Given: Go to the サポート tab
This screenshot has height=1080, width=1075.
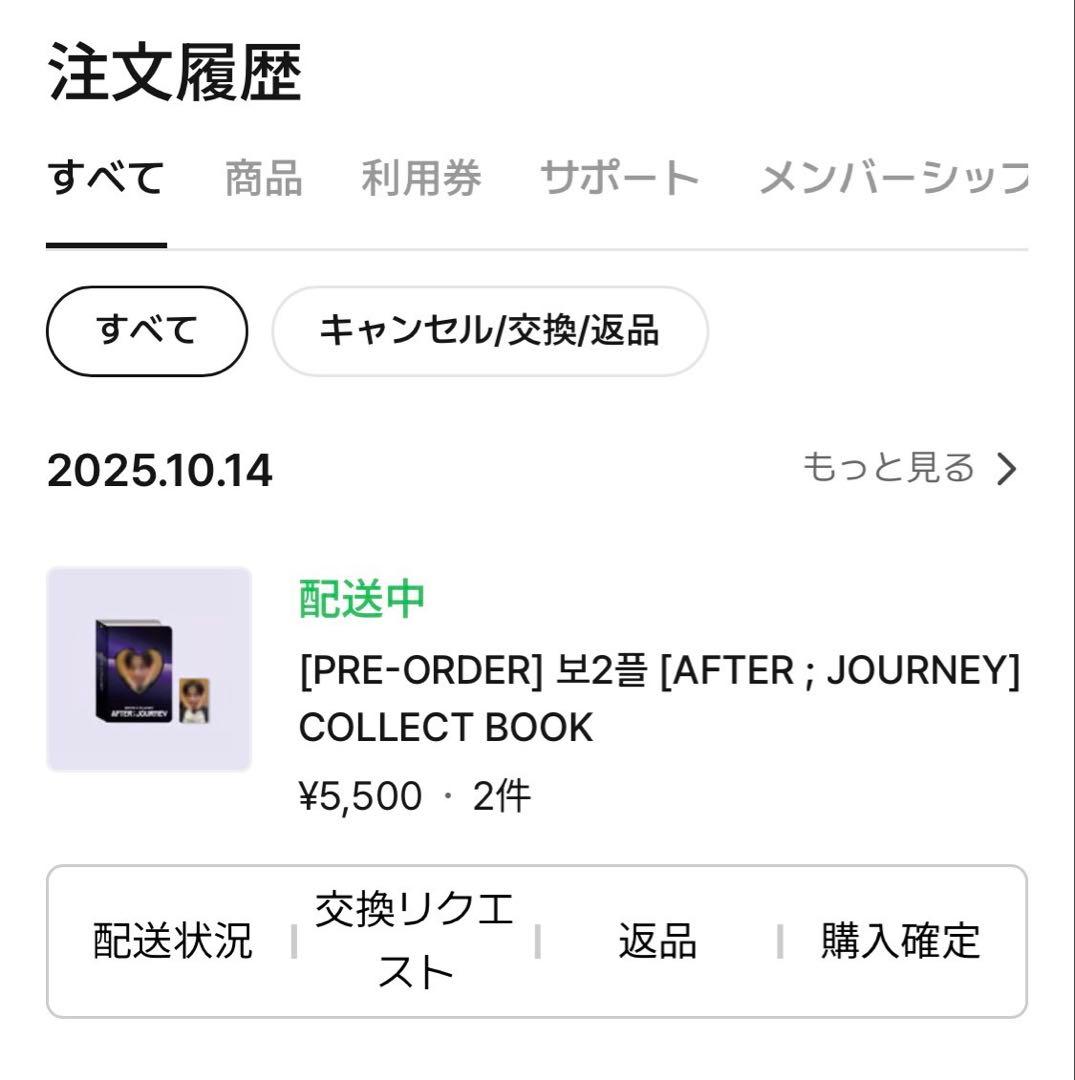Looking at the screenshot, I should point(619,180).
